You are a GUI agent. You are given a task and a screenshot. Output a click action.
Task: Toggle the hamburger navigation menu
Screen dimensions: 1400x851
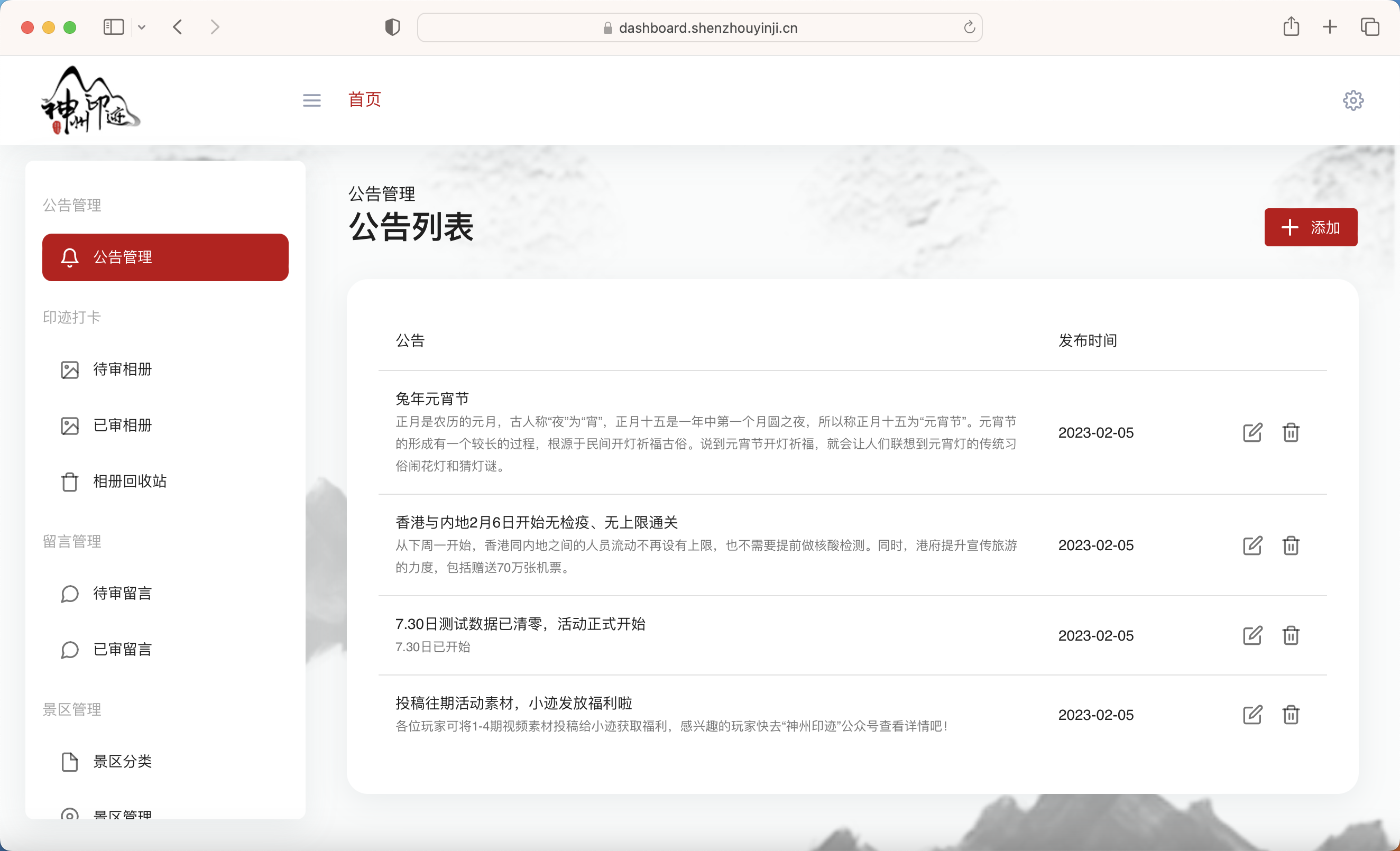click(311, 100)
